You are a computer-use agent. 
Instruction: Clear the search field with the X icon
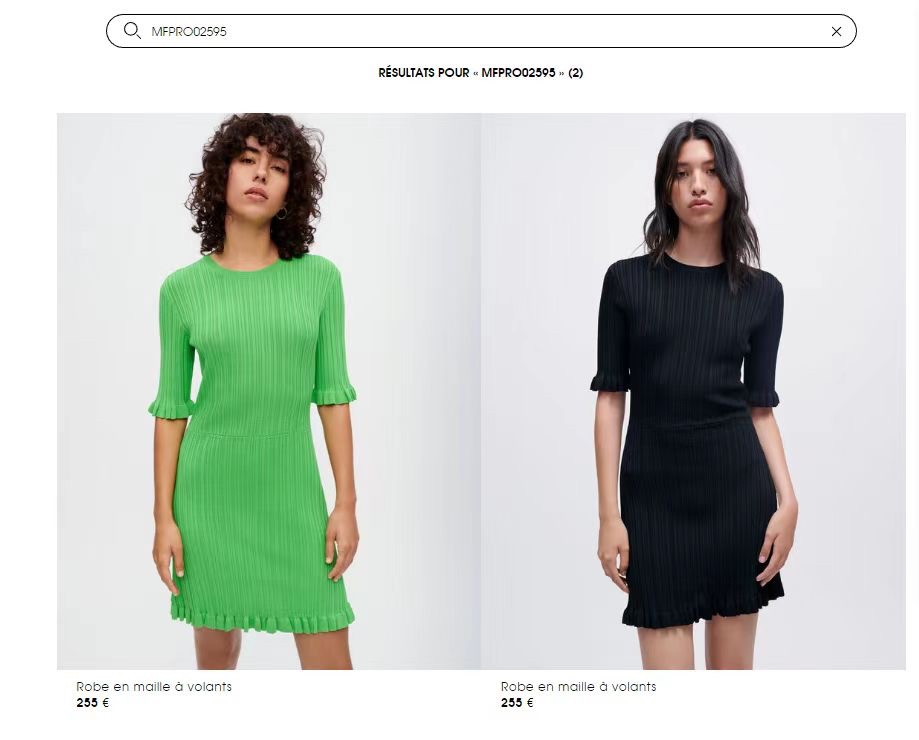(836, 32)
